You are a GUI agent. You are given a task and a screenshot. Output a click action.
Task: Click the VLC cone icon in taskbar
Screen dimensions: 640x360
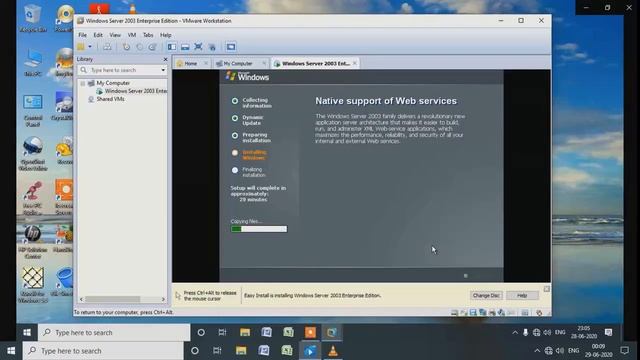point(333,351)
